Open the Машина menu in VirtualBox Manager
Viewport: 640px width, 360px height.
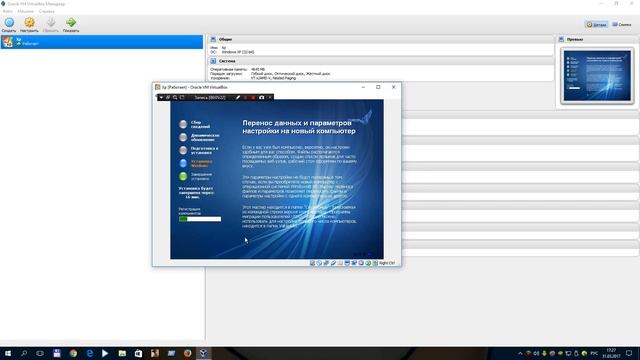pyautogui.click(x=25, y=11)
